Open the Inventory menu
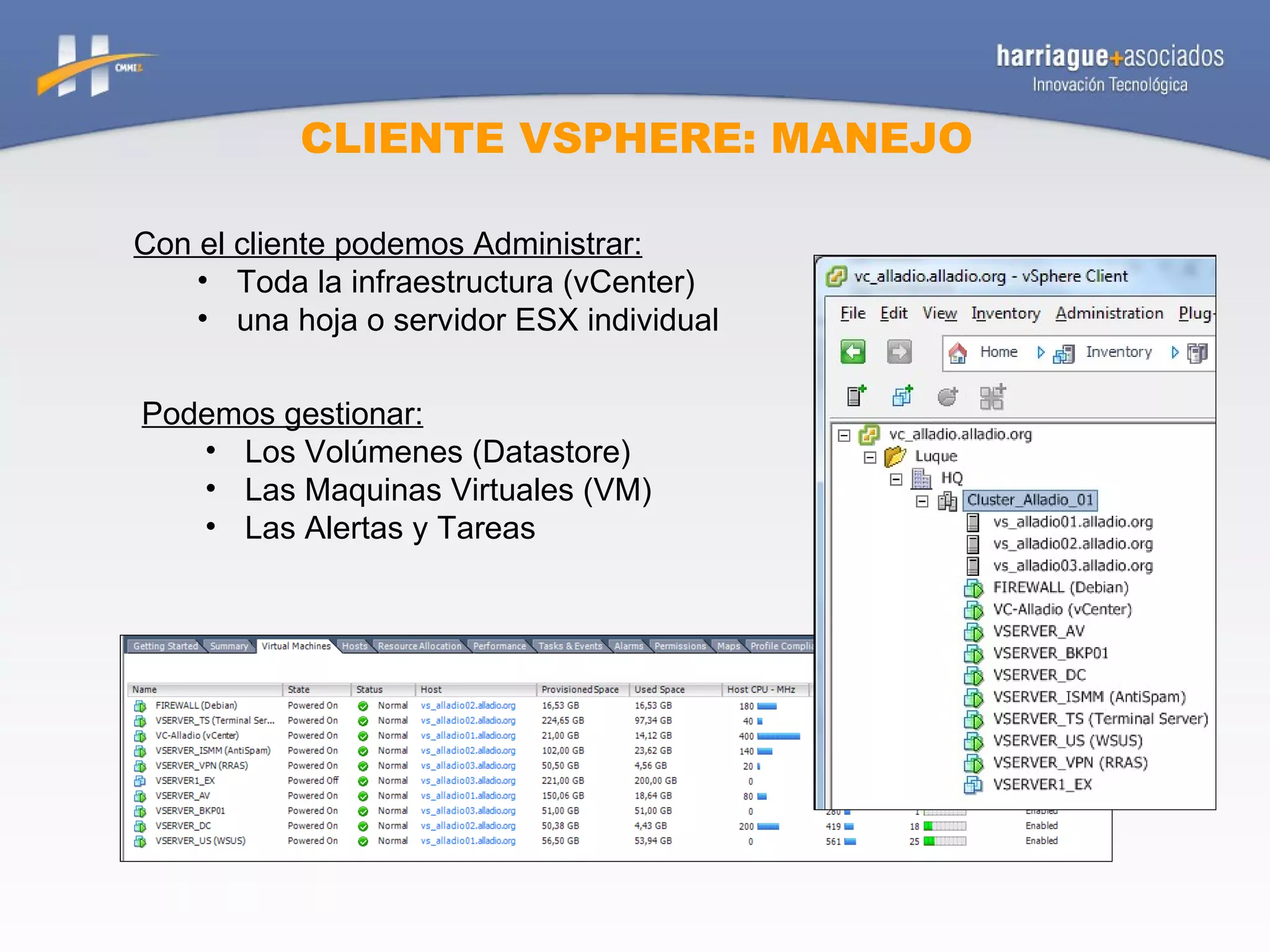Screen dimensions: 1270x952 click(x=1006, y=314)
